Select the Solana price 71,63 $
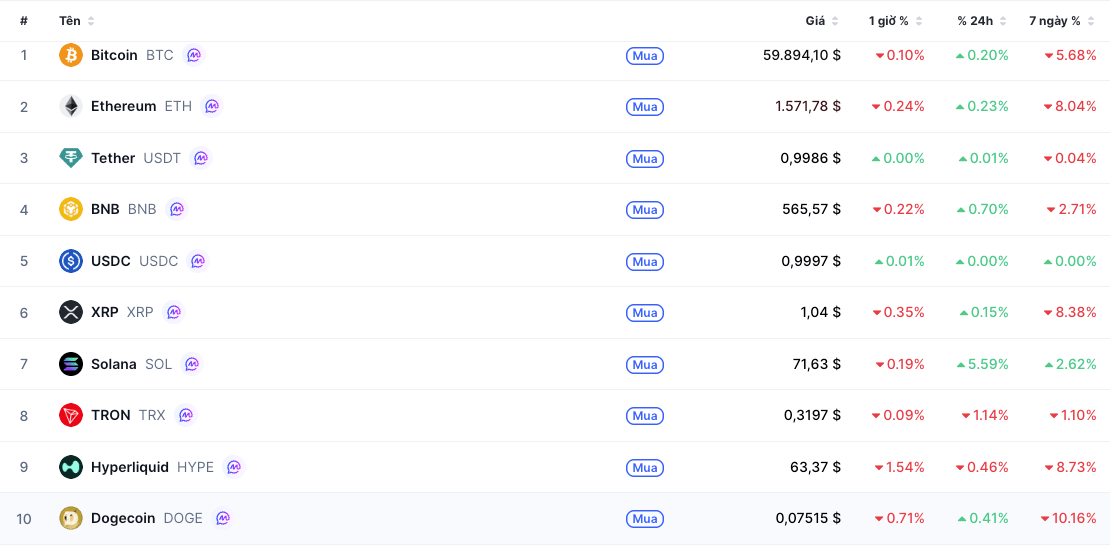 tap(817, 364)
